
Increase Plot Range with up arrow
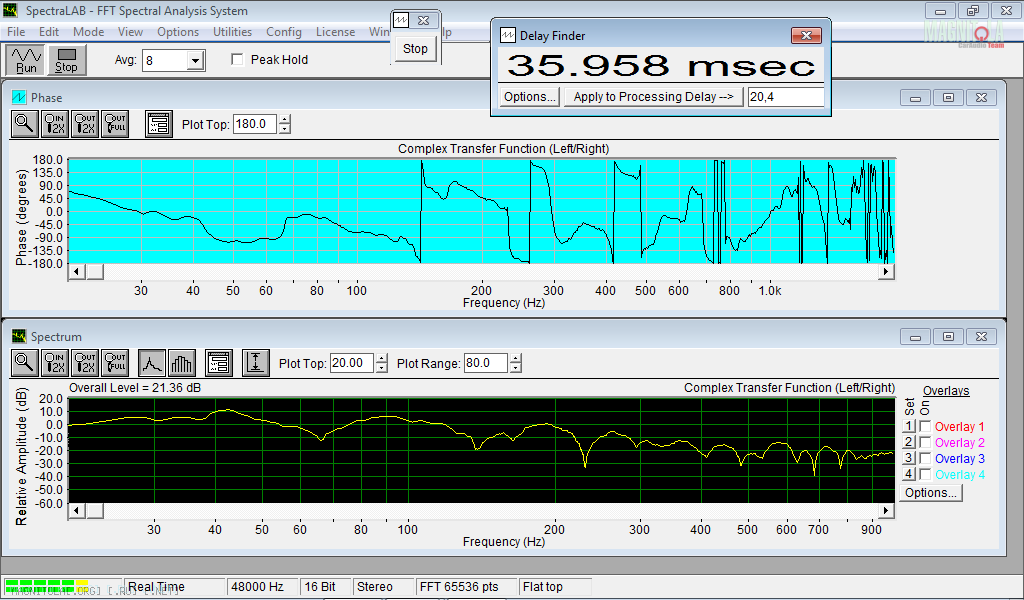(x=516, y=358)
